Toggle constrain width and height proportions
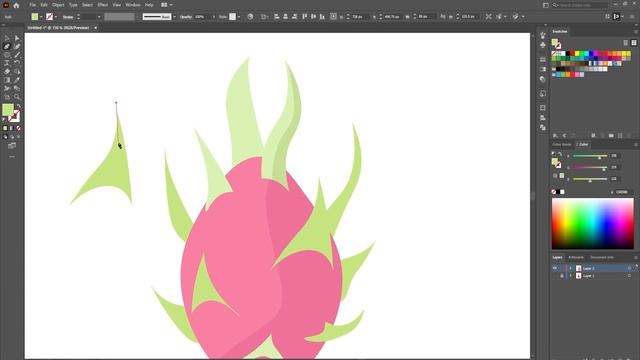 443,17
